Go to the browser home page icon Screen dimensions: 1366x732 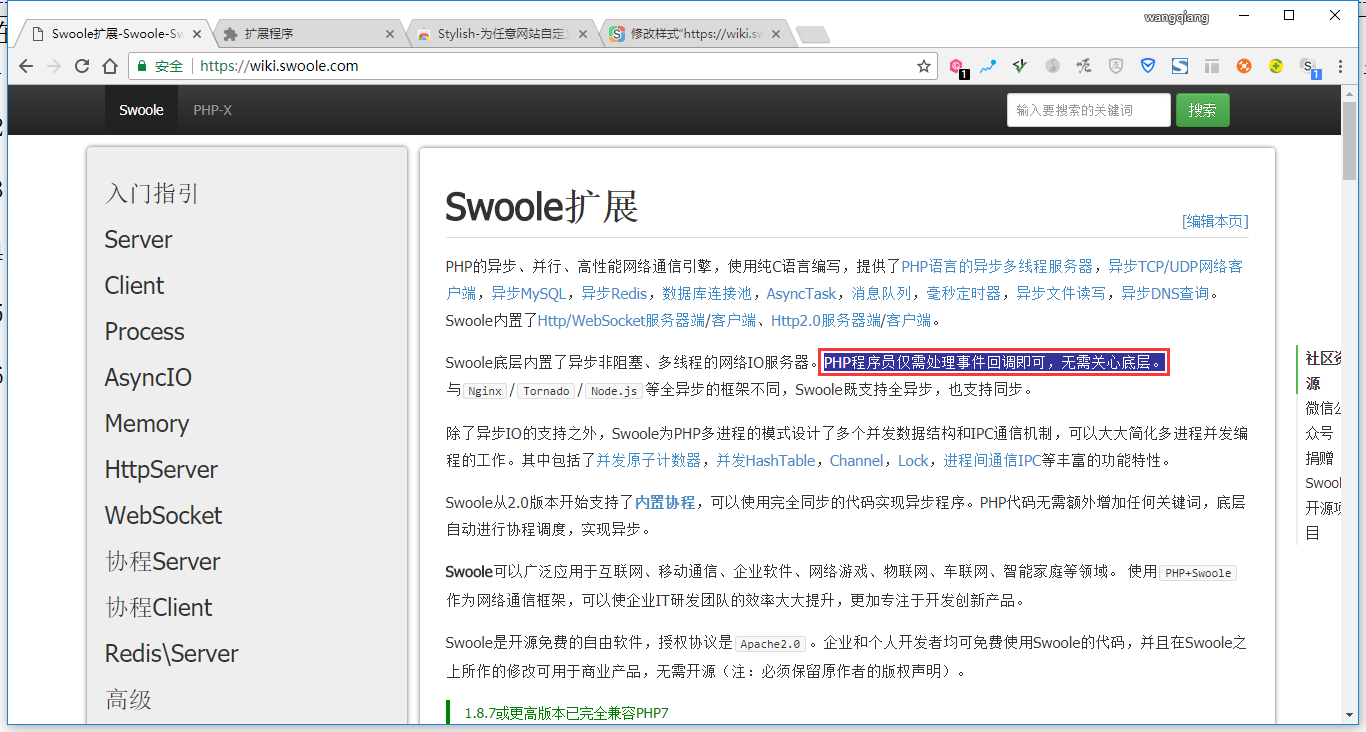(109, 66)
